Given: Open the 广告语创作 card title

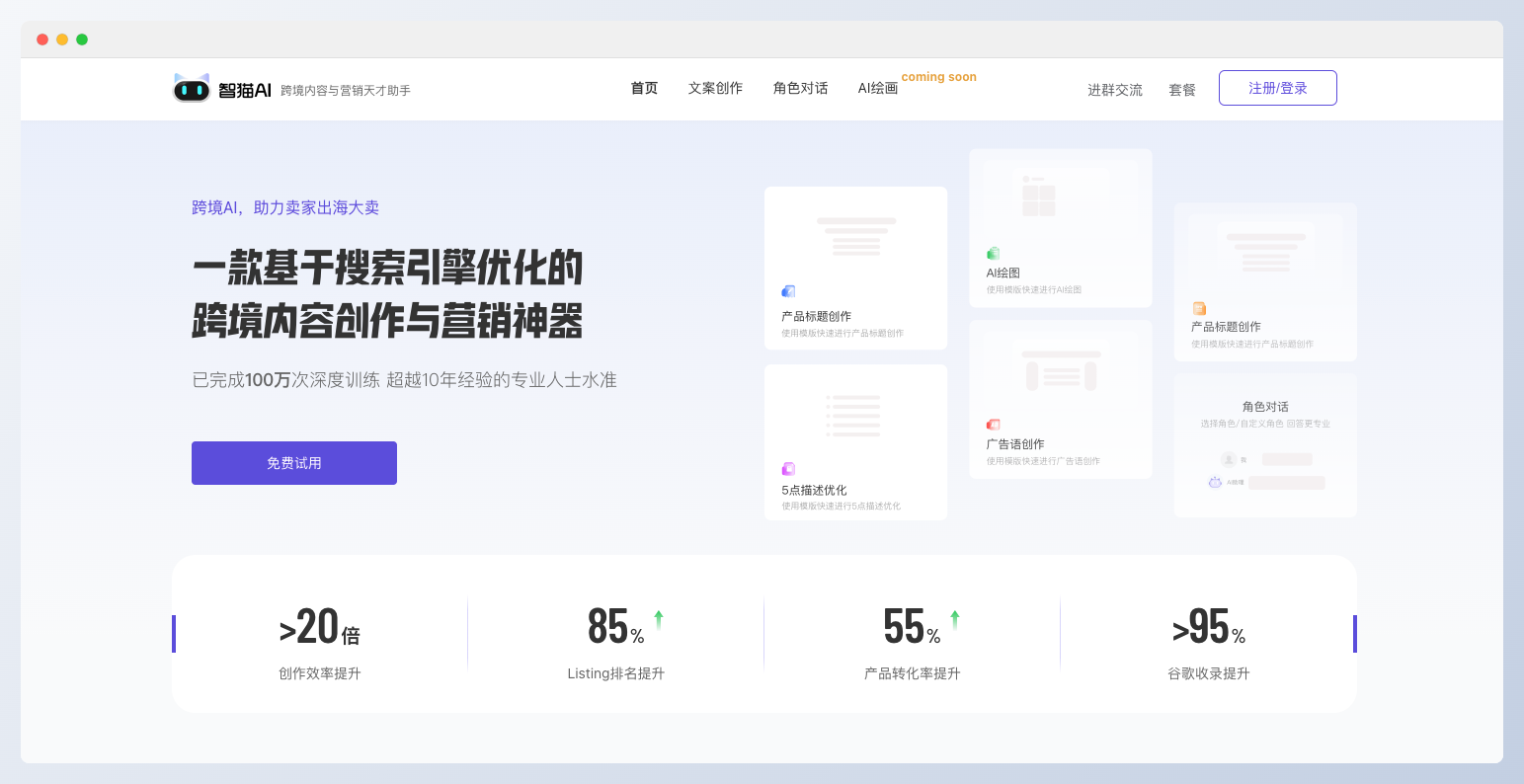Looking at the screenshot, I should coord(1014,444).
